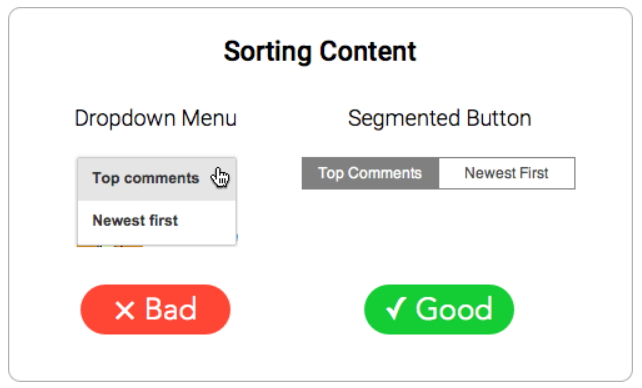The width and height of the screenshot is (642, 388).
Task: Click the Segmented Button column heading
Action: point(439,118)
